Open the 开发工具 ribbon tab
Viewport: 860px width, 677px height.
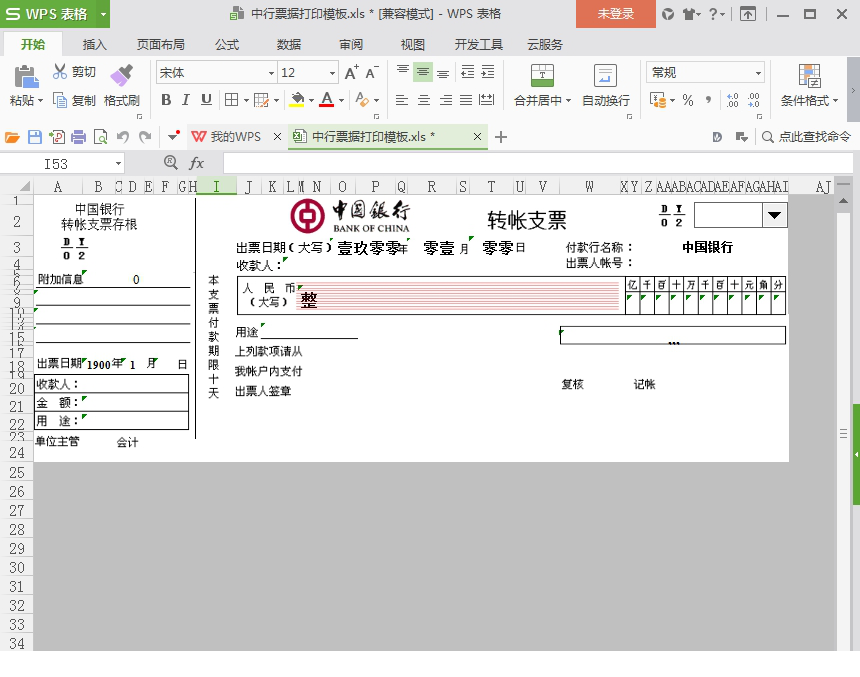click(x=478, y=44)
